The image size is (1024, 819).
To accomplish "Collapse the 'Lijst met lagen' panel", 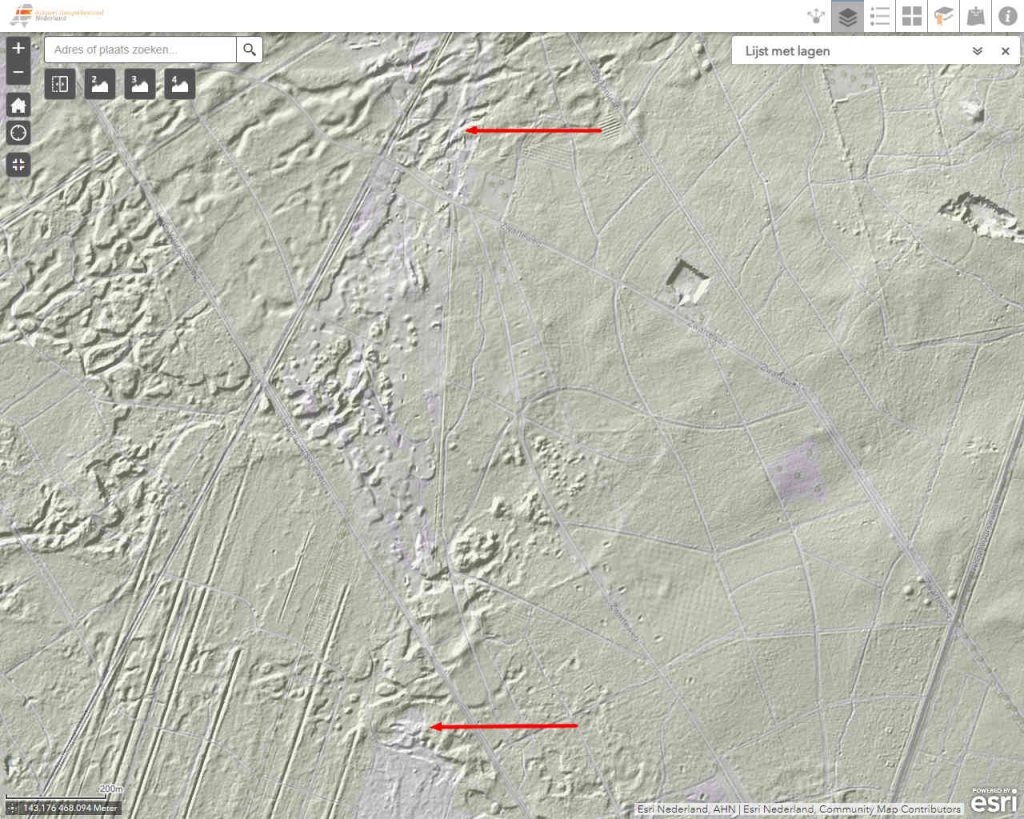I will pyautogui.click(x=977, y=51).
